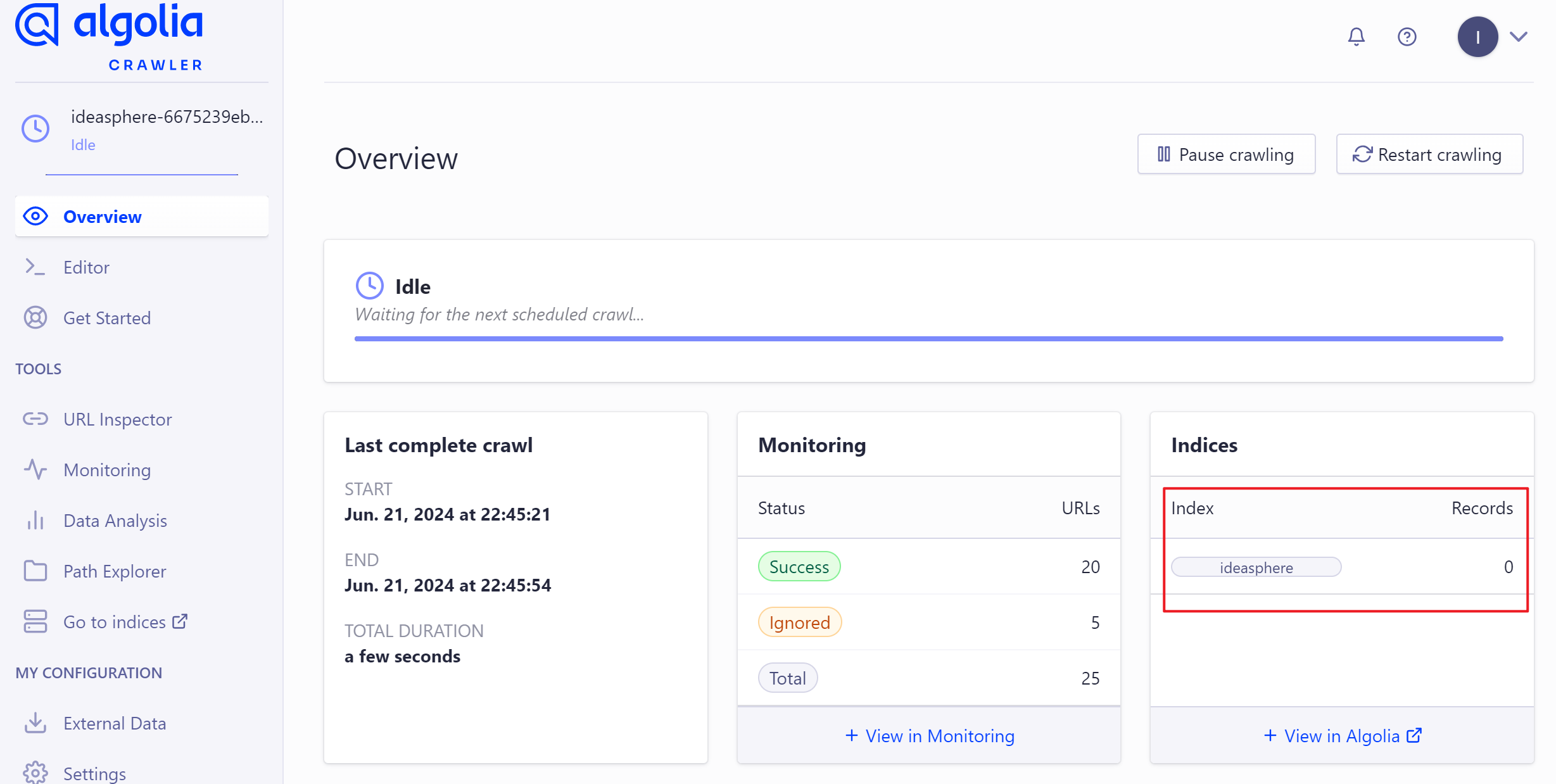Viewport: 1556px width, 784px height.
Task: Click the plus icon before View in Algolia
Action: click(x=1270, y=735)
